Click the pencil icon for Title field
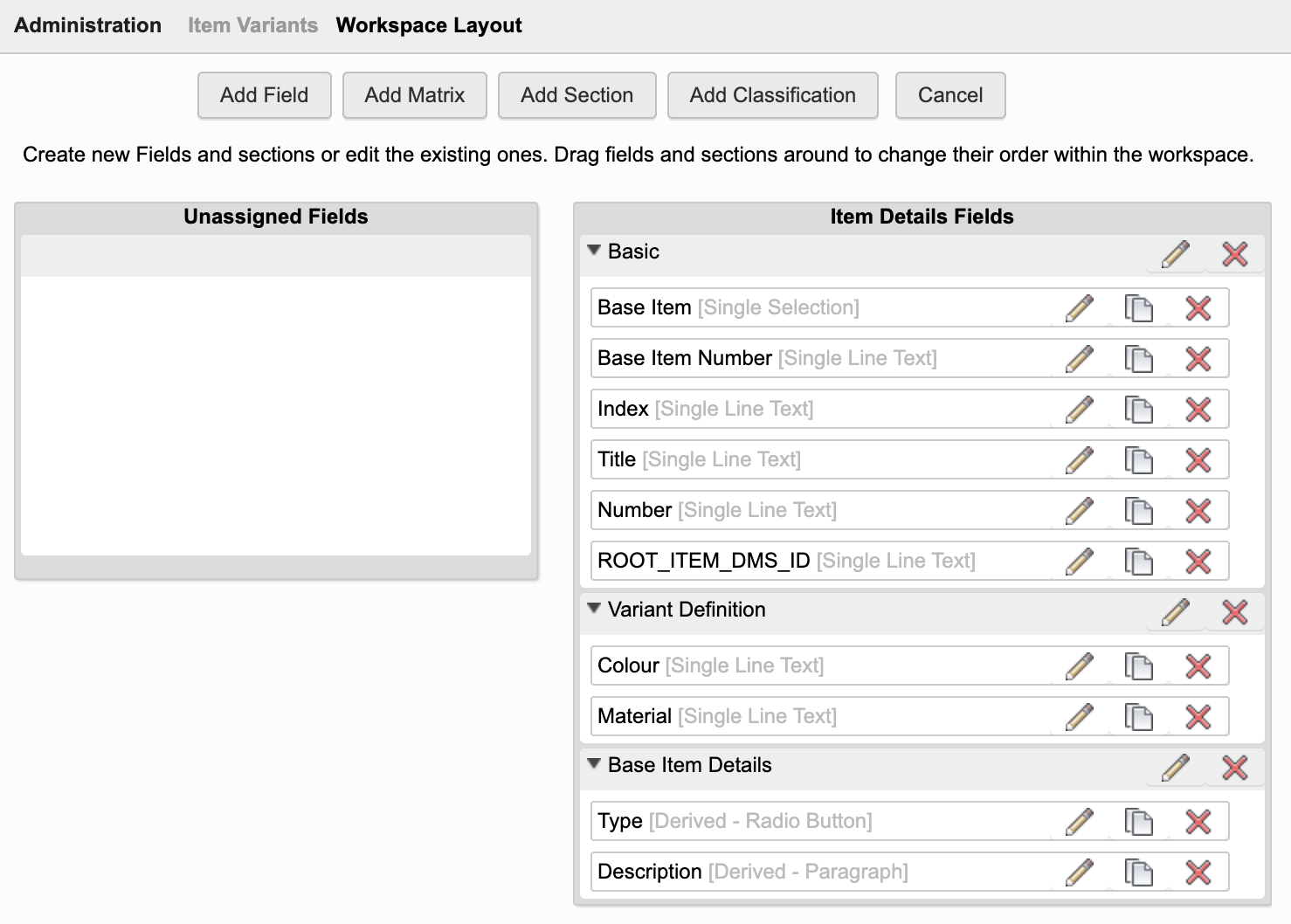 click(x=1080, y=460)
